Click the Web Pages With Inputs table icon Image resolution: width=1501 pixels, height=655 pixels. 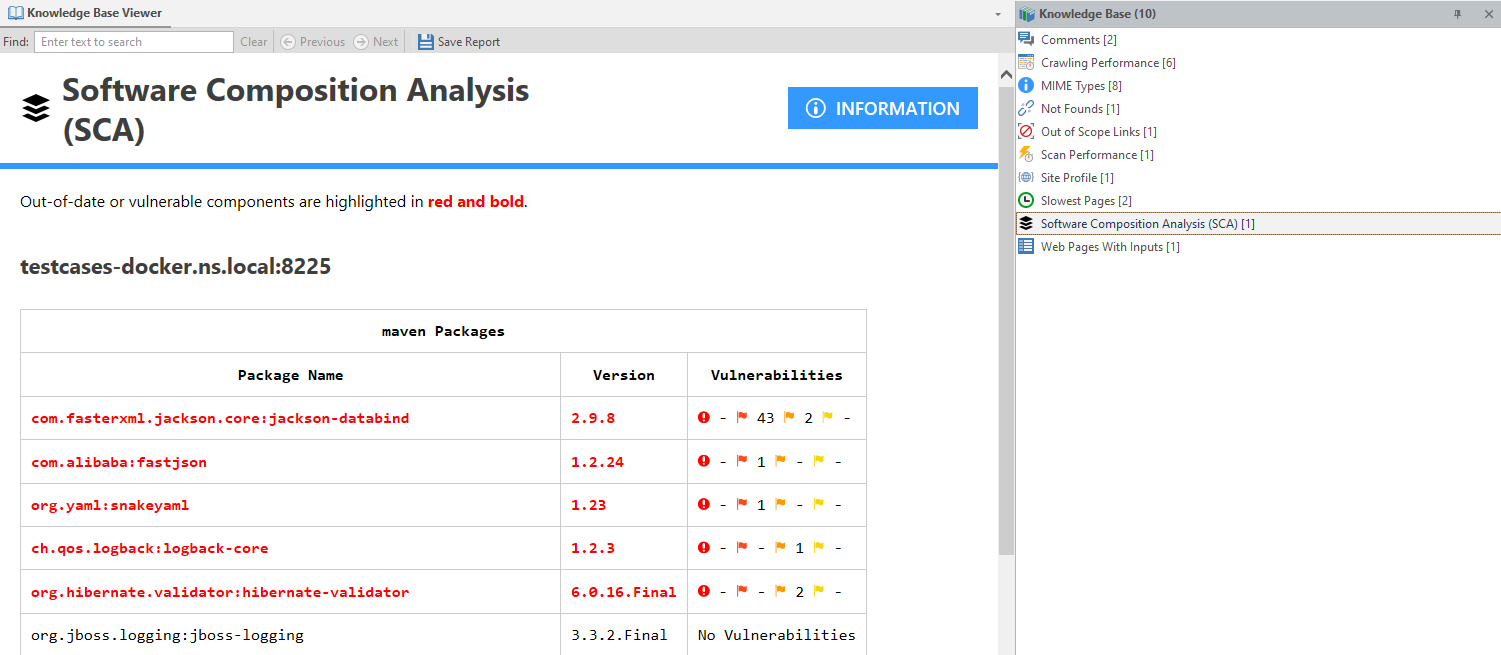(x=1026, y=246)
